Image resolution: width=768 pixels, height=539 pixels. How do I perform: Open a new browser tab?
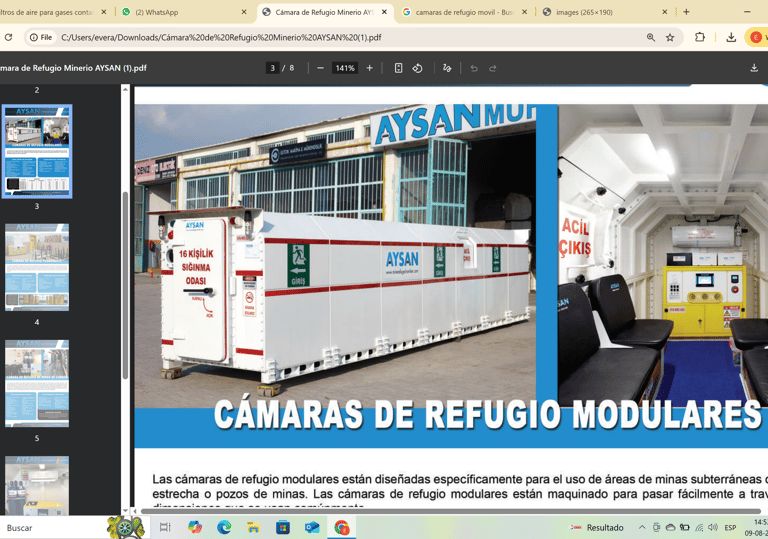pyautogui.click(x=686, y=12)
